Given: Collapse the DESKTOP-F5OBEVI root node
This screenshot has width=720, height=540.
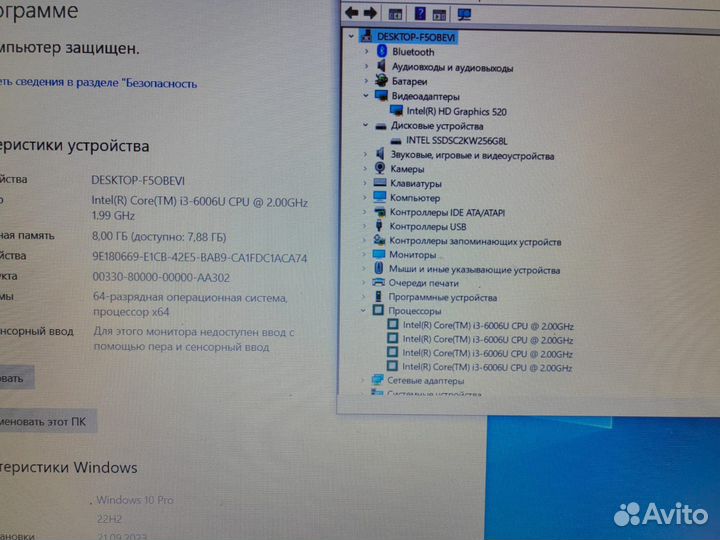Looking at the screenshot, I should [x=351, y=36].
